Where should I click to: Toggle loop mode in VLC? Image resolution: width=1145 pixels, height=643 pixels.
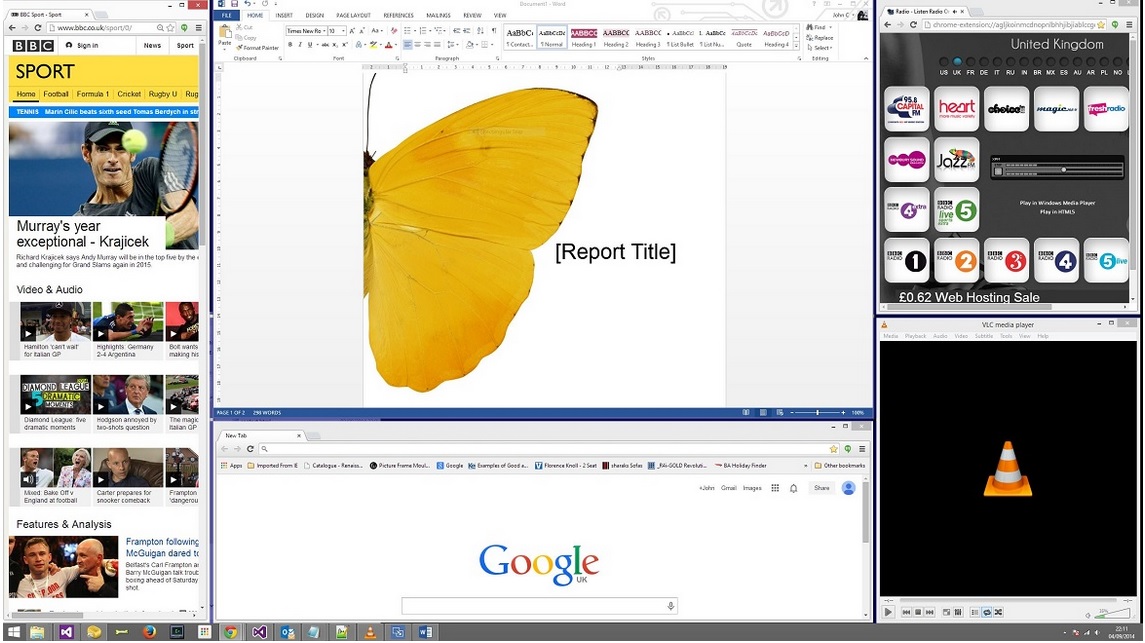(987, 612)
